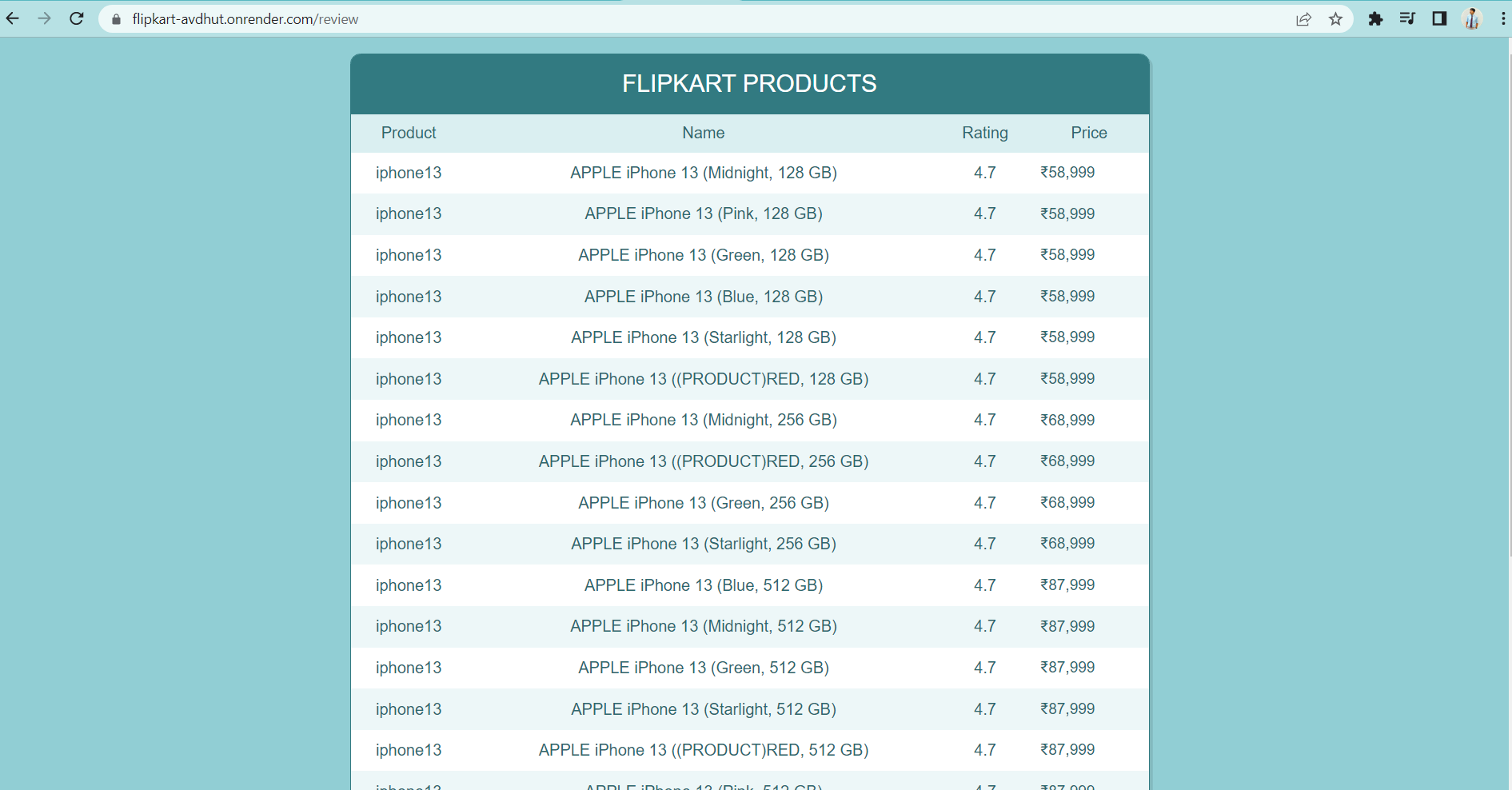The width and height of the screenshot is (1512, 790).
Task: Click the iphone13 label in the first row
Action: pos(409,173)
